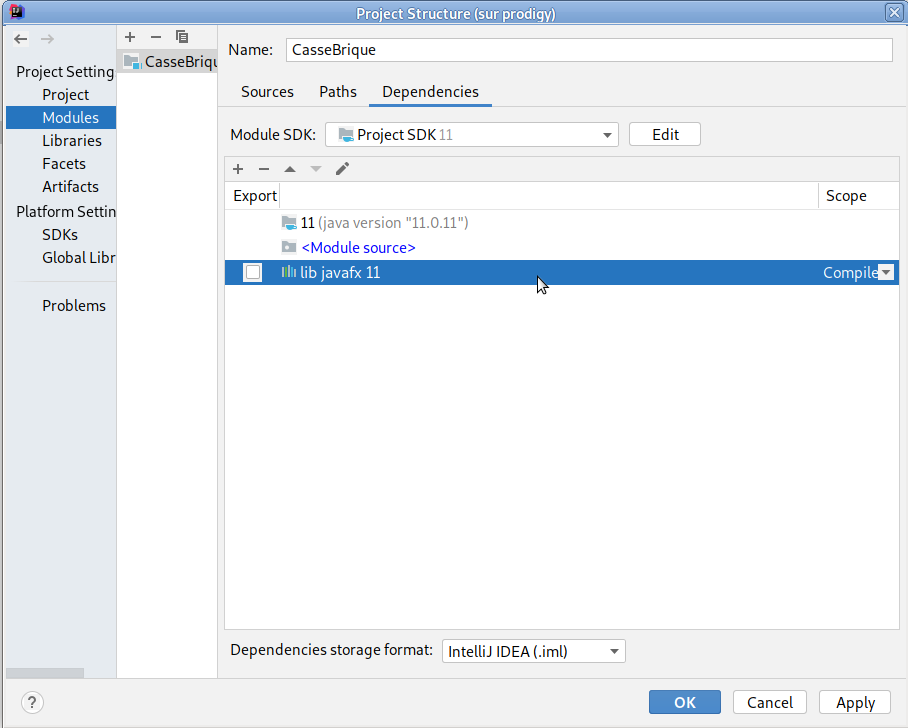Switch to the Sources tab
The image size is (908, 728).
267,92
